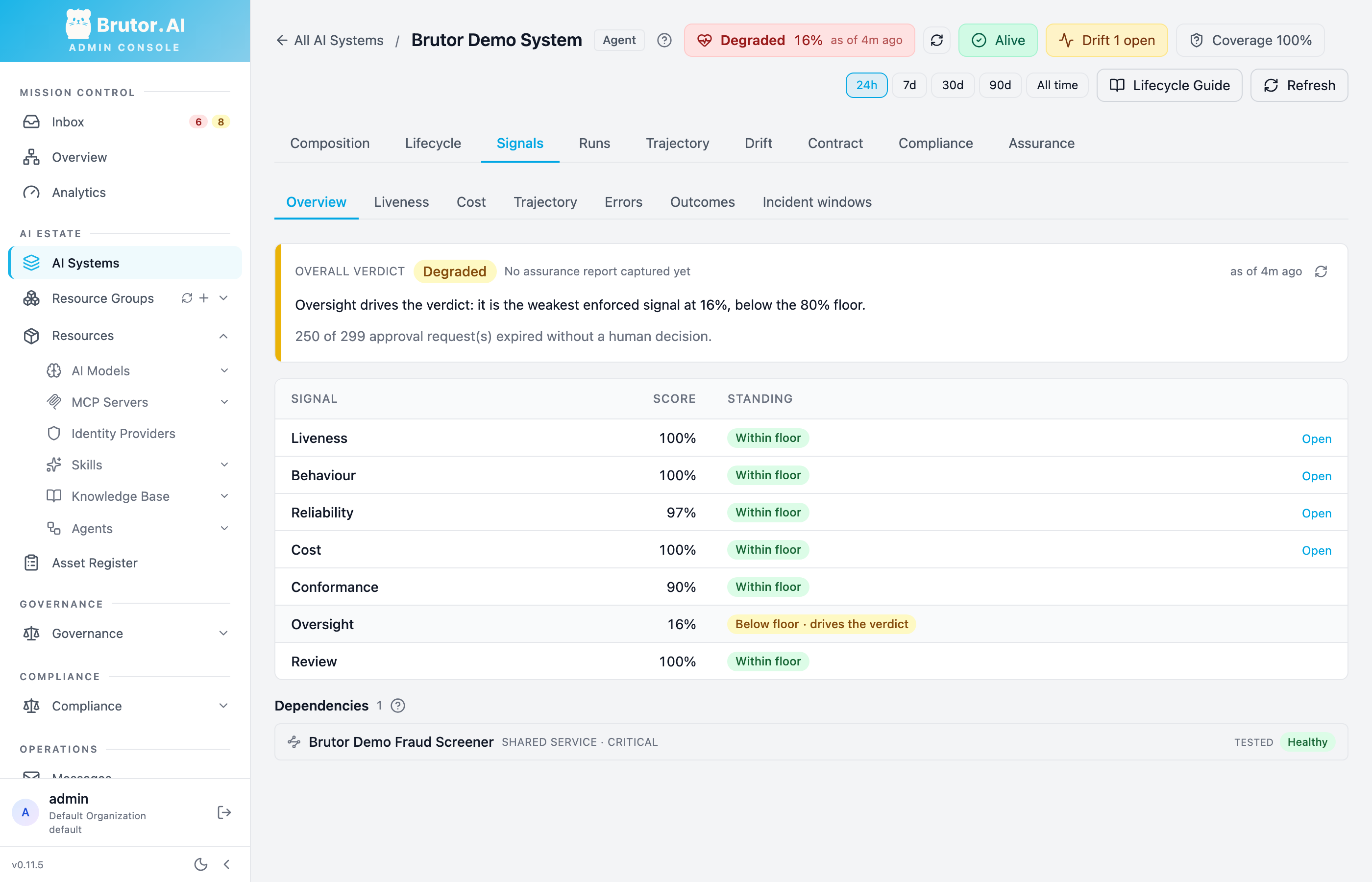This screenshot has height=882, width=1372.
Task: Open the Lifecycle Guide
Action: point(1169,85)
